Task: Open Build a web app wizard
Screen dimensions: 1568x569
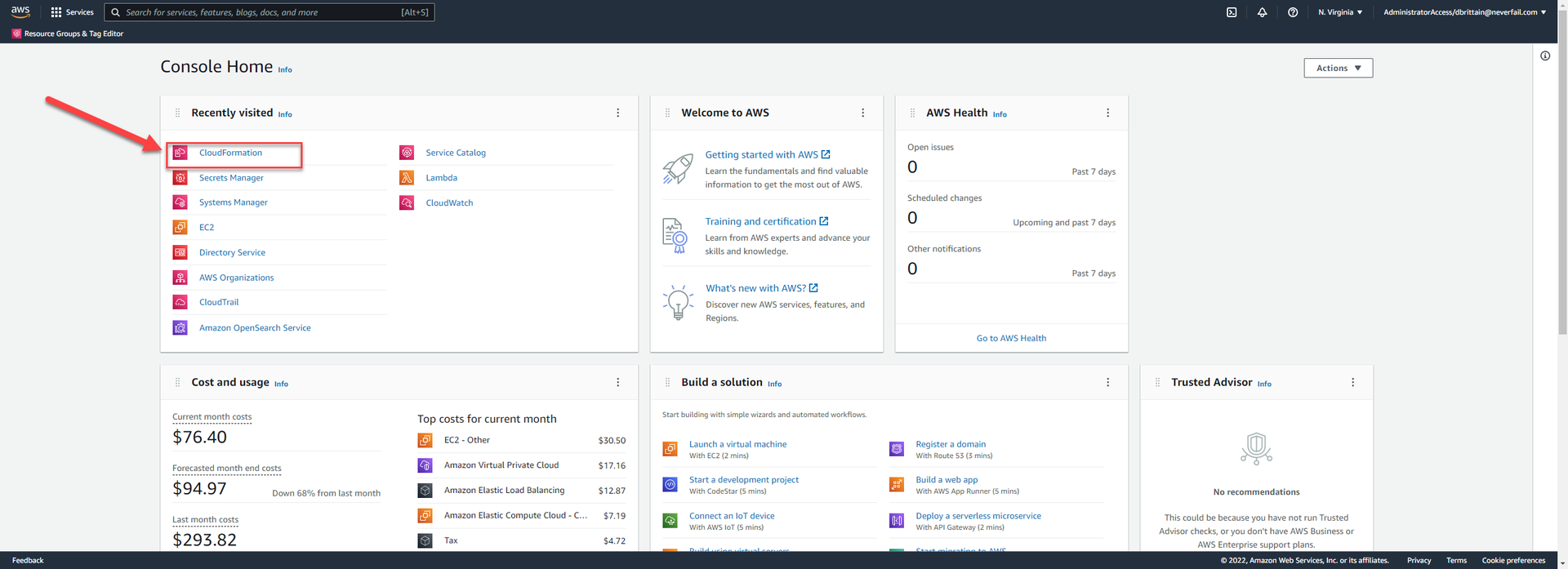Action: click(947, 480)
